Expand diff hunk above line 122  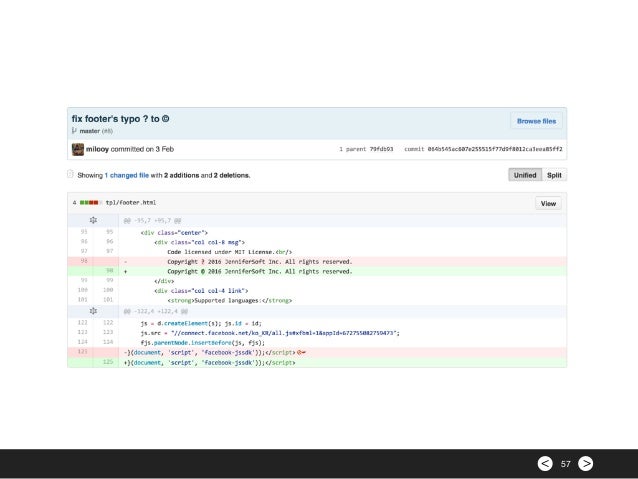pyautogui.click(x=93, y=311)
